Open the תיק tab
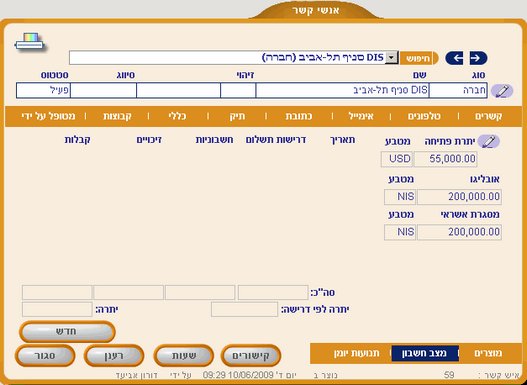 [x=237, y=116]
